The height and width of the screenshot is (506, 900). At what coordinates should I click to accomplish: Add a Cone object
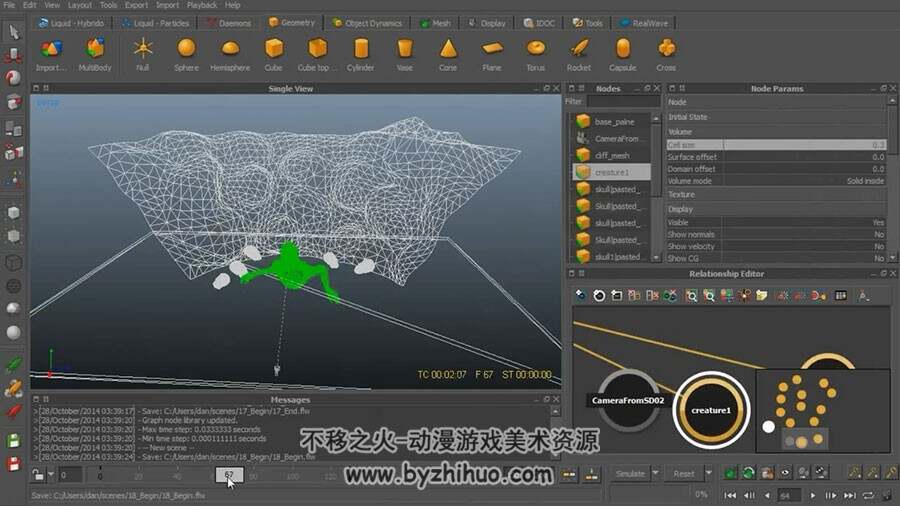point(448,49)
